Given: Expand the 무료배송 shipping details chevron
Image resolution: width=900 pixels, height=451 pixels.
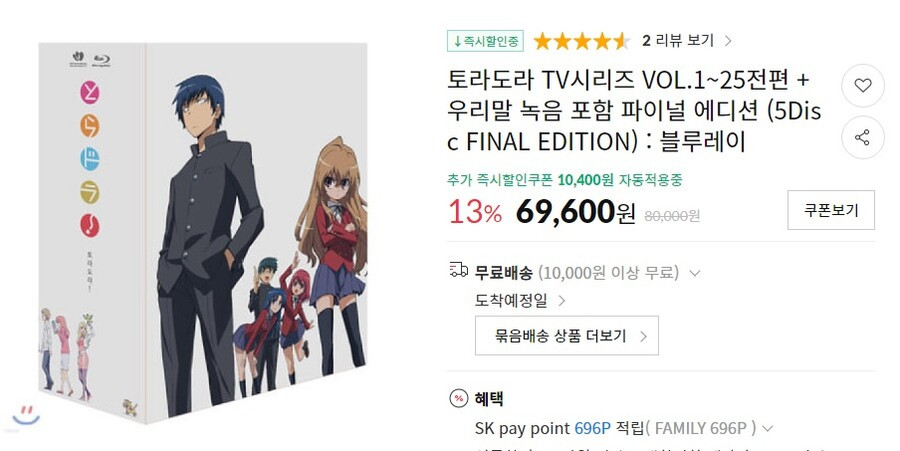Looking at the screenshot, I should (695, 273).
